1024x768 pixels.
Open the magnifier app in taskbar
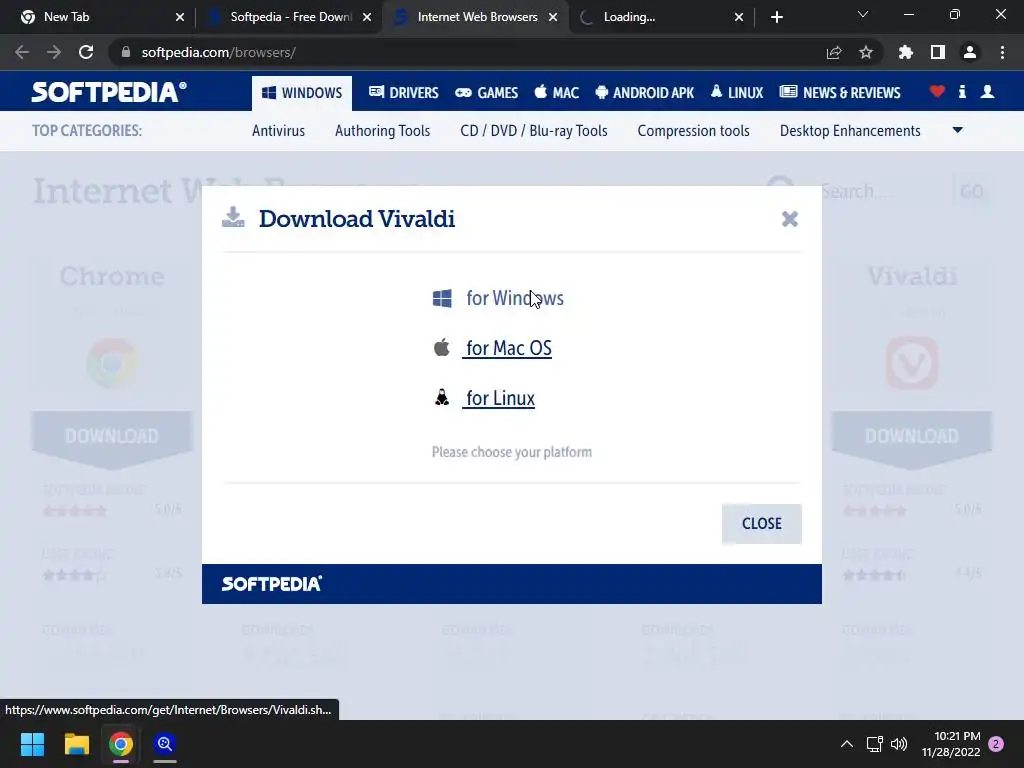(165, 744)
